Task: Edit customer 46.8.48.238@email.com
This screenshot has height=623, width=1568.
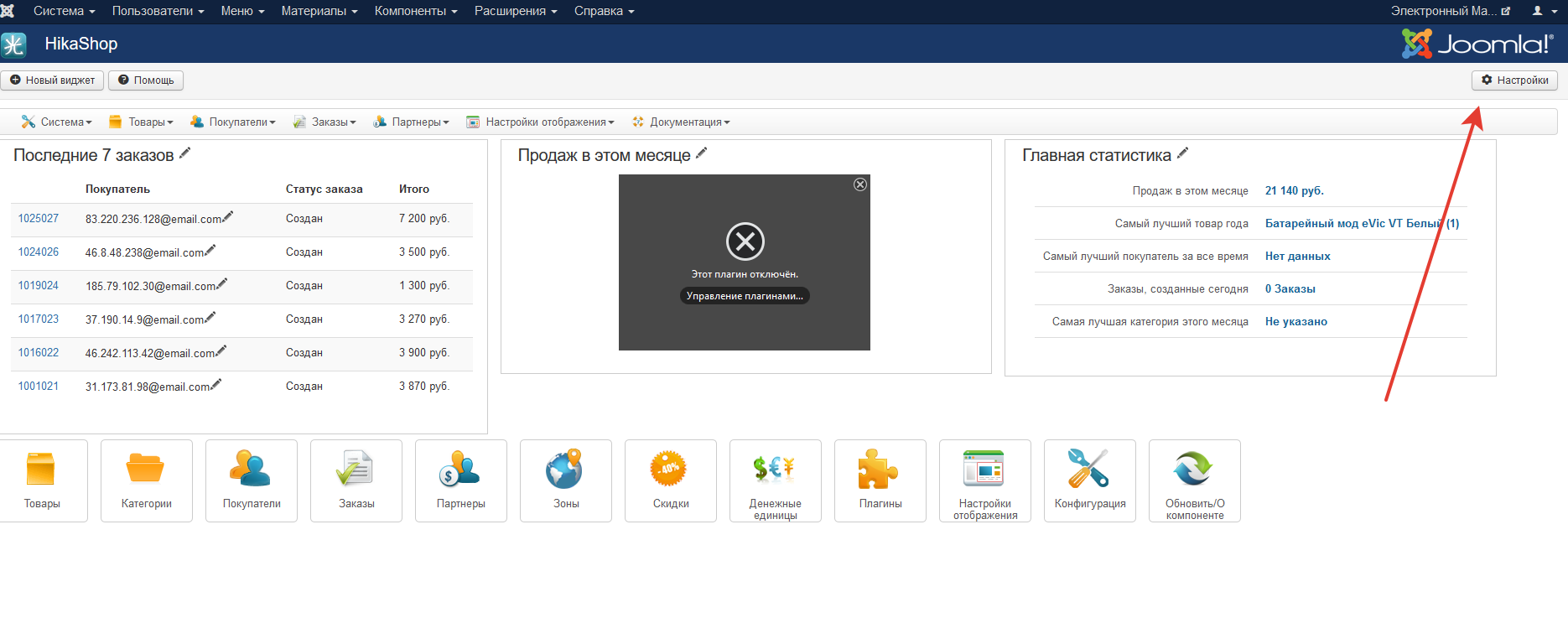Action: tap(210, 250)
